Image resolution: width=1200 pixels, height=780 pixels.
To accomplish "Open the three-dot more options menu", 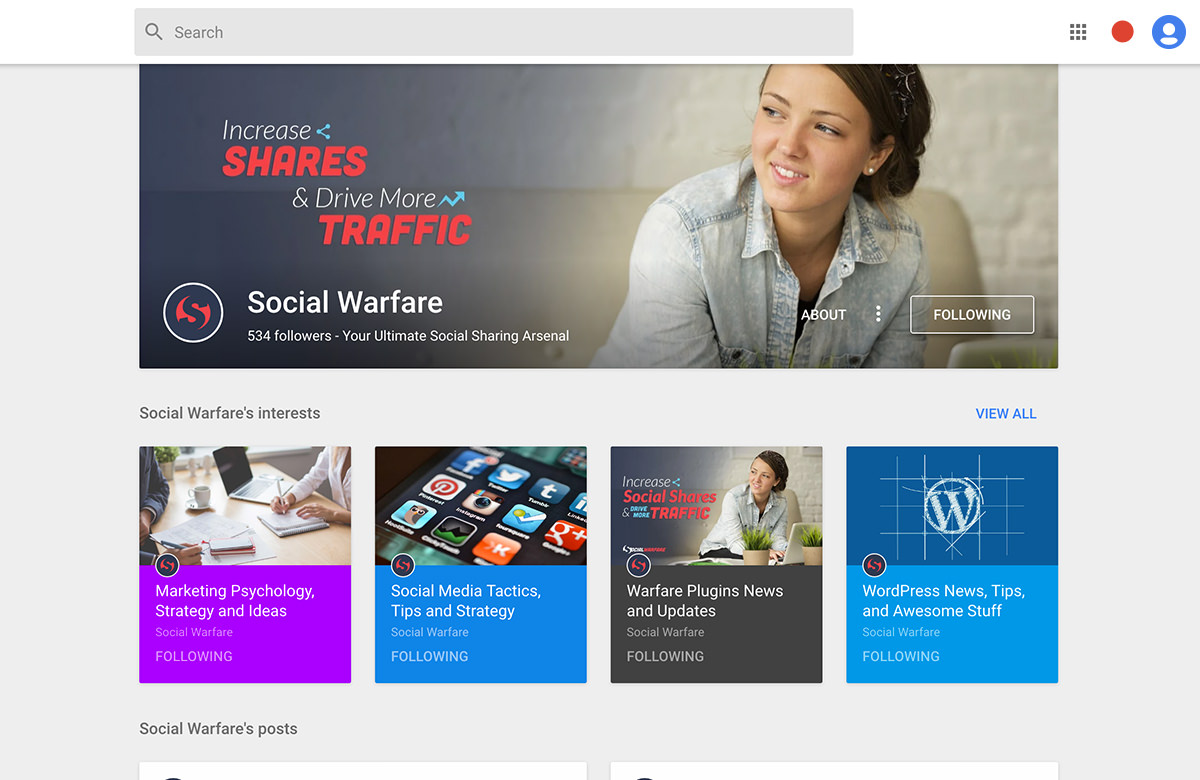I will [x=878, y=314].
